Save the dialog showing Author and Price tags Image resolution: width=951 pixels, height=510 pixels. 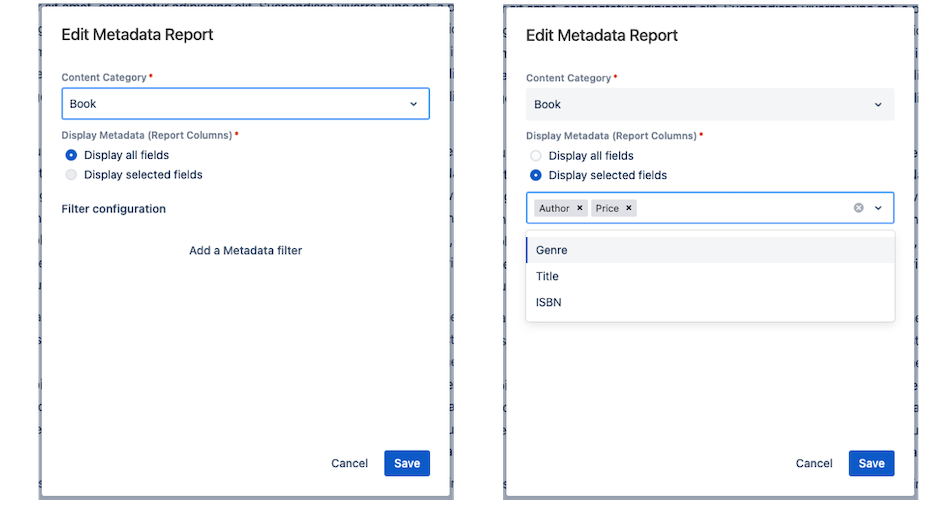(871, 463)
